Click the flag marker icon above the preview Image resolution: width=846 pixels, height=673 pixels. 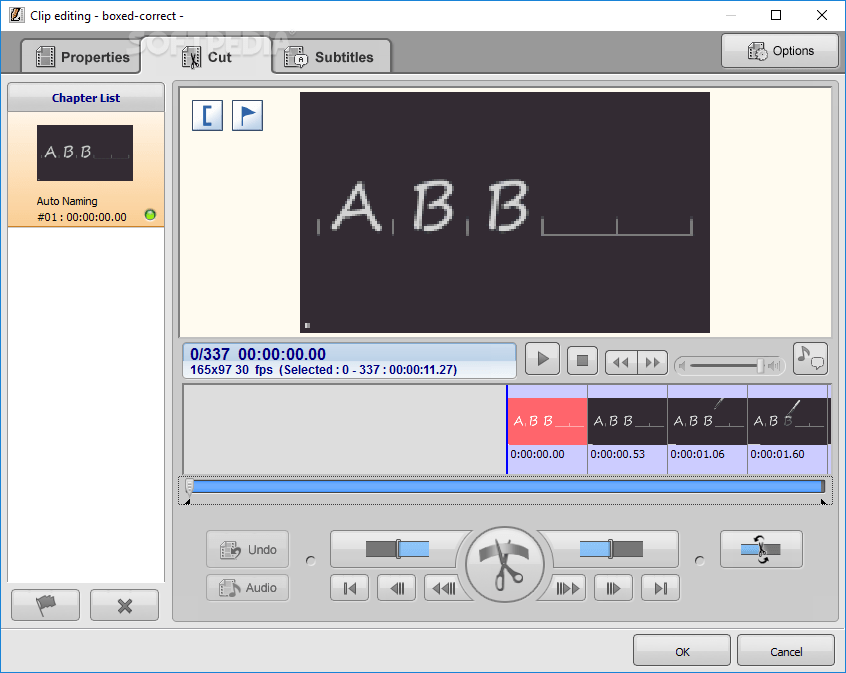click(x=247, y=115)
